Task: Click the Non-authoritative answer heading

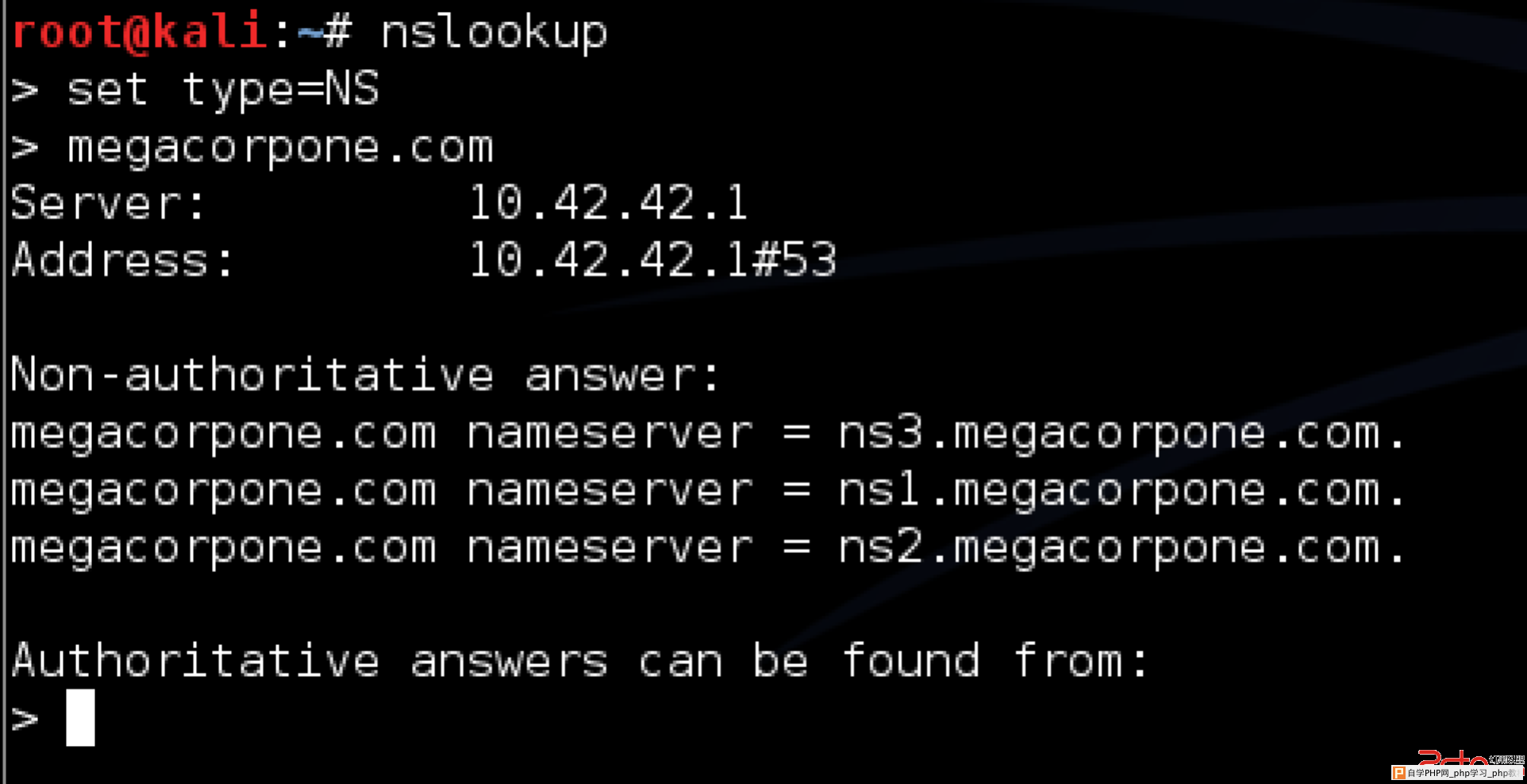Action: point(365,375)
